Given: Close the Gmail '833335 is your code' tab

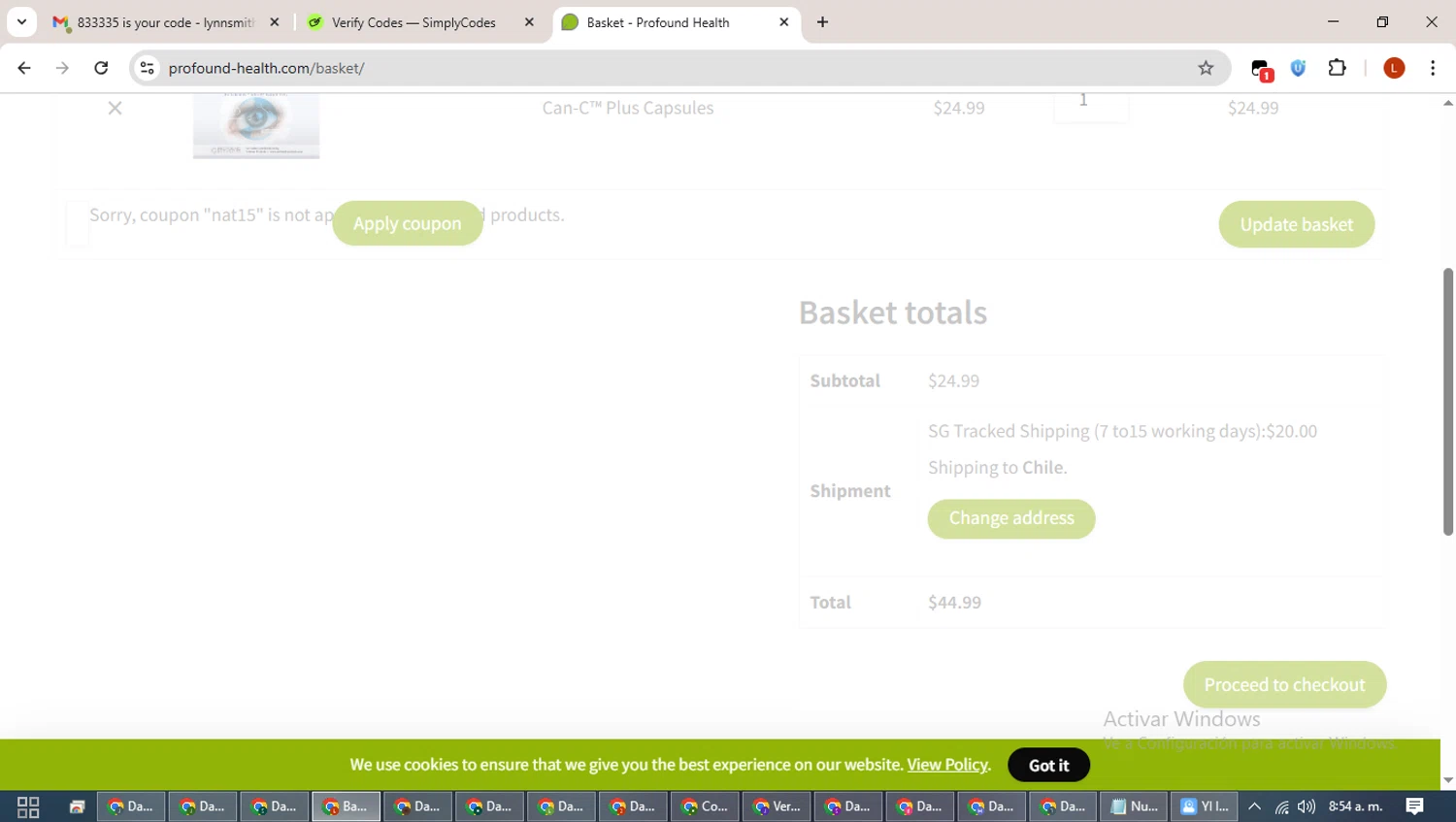Looking at the screenshot, I should [275, 22].
